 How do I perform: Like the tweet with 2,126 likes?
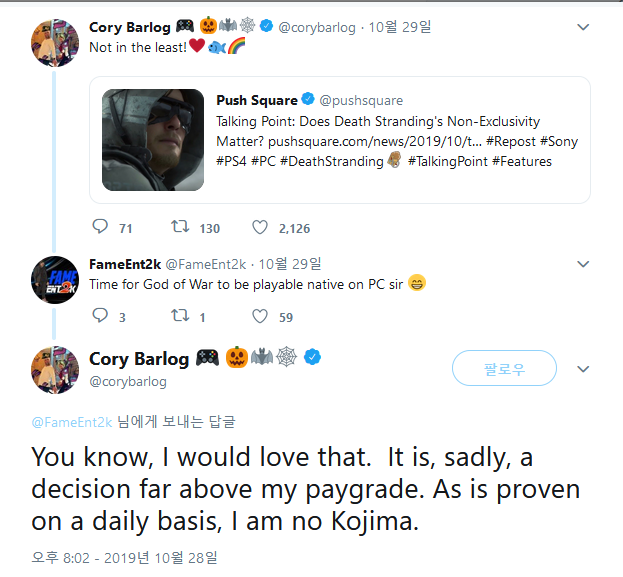[x=261, y=228]
